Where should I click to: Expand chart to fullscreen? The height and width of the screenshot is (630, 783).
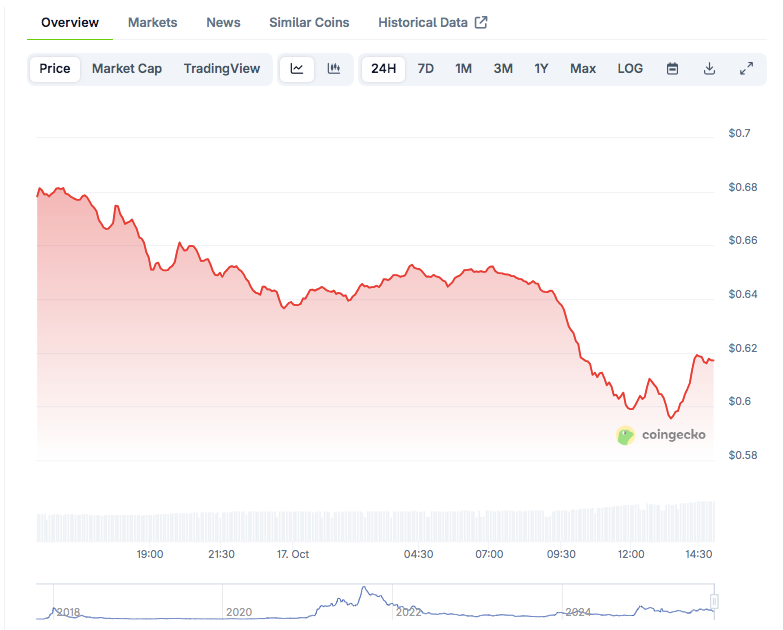click(x=746, y=69)
